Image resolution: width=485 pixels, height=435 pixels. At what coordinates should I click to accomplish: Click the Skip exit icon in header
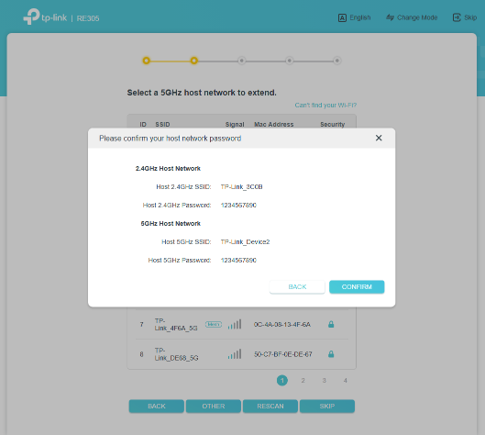tap(456, 17)
